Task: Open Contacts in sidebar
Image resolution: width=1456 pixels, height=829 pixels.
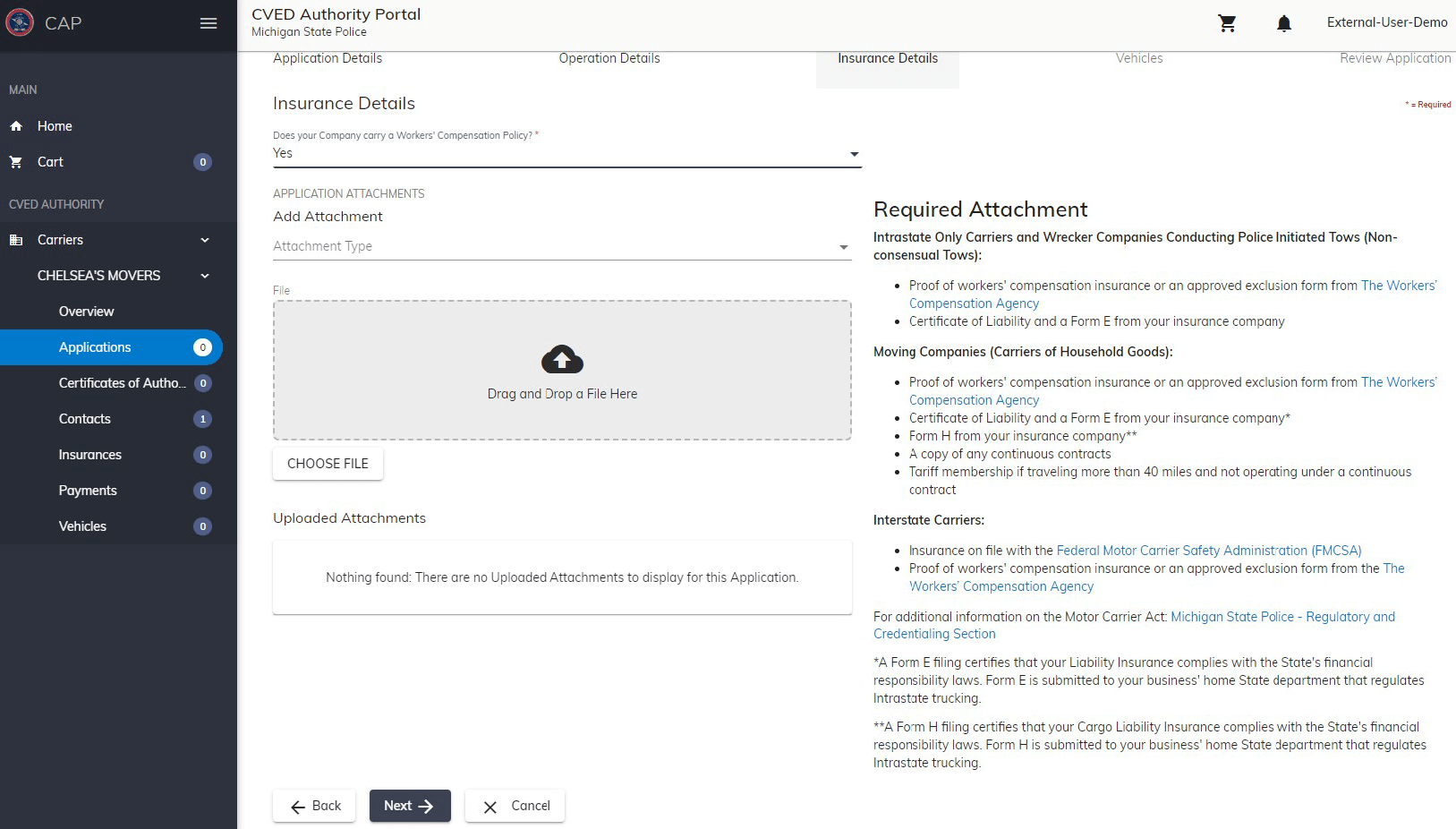Action: pos(85,419)
